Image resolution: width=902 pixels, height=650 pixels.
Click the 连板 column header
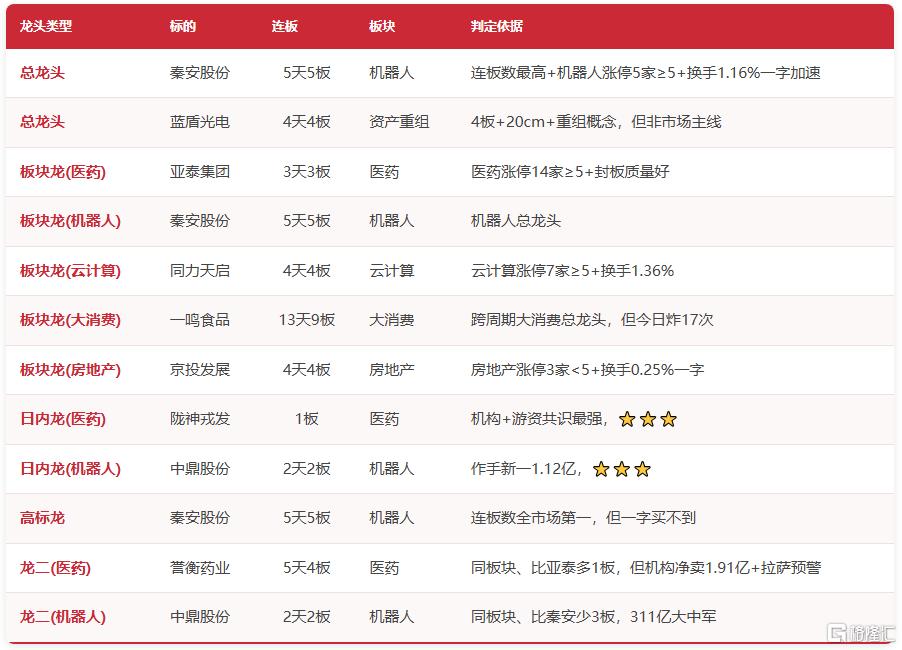tap(285, 26)
